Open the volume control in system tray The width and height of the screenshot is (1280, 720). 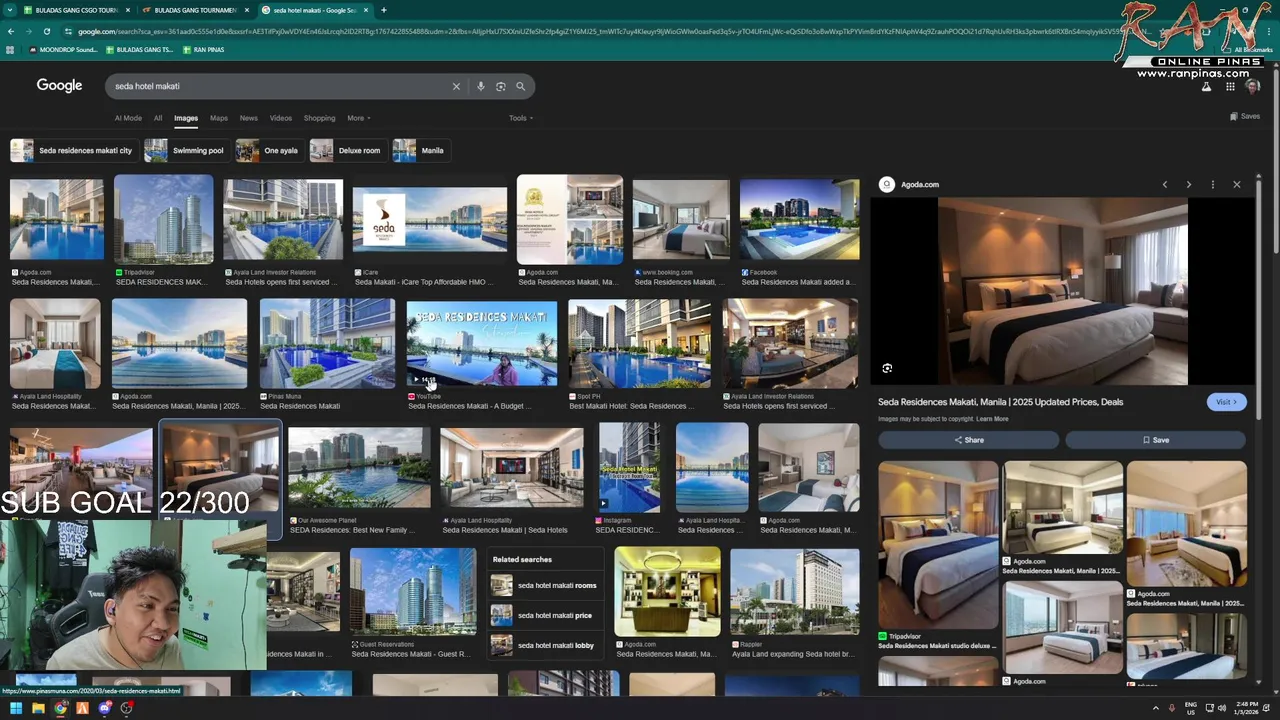coord(1222,708)
